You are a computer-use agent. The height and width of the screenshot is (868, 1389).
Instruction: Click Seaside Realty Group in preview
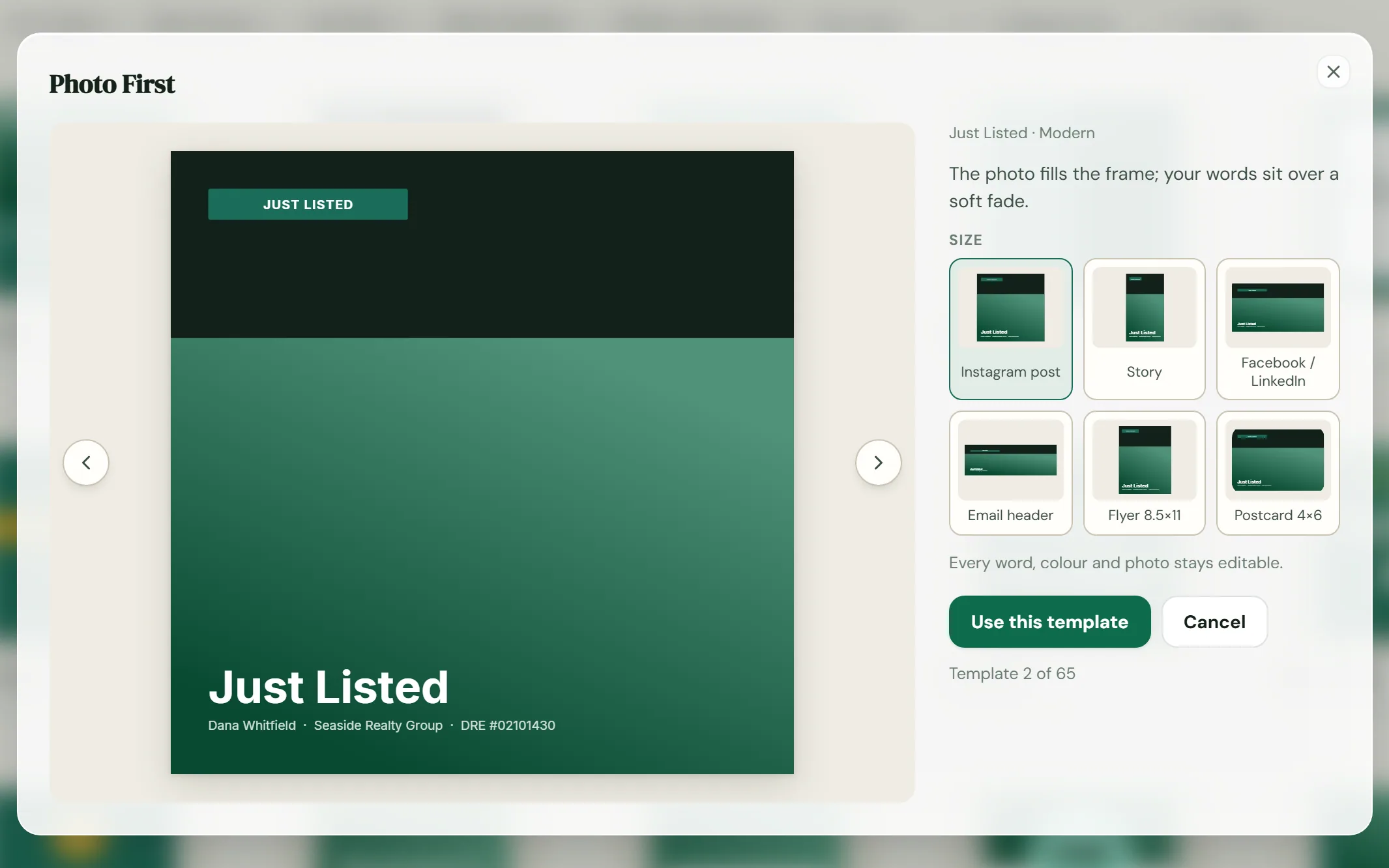378,725
